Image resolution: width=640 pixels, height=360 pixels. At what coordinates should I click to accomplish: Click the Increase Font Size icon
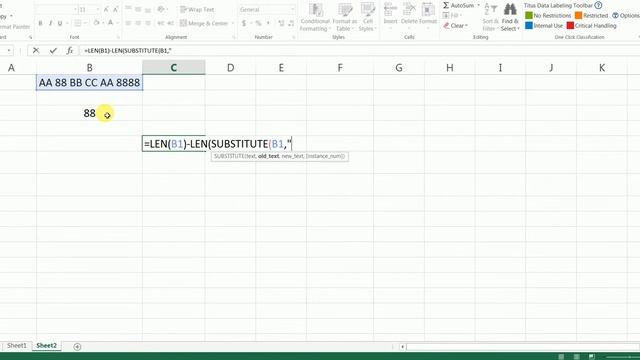(x=106, y=9)
